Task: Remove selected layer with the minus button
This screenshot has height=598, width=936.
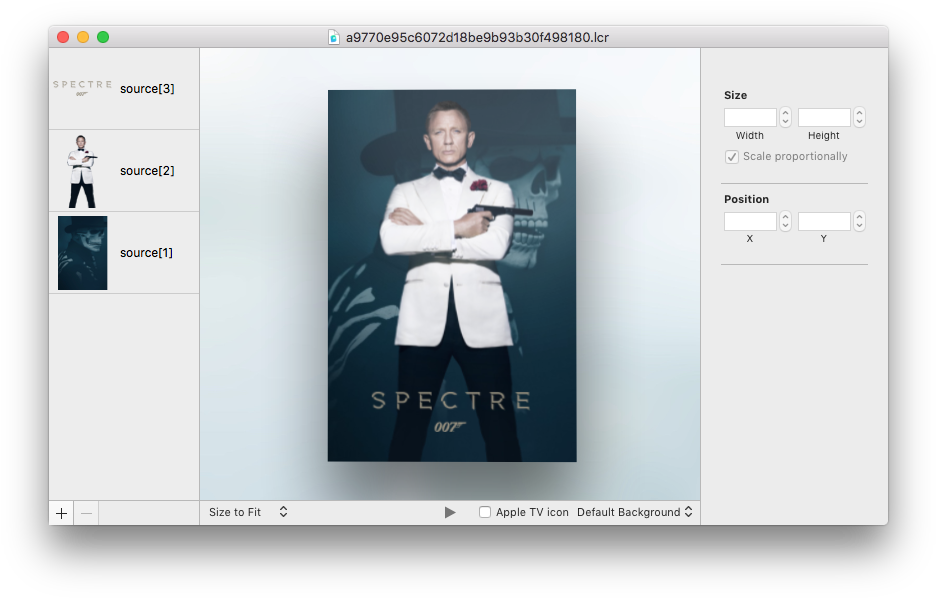Action: tap(85, 512)
